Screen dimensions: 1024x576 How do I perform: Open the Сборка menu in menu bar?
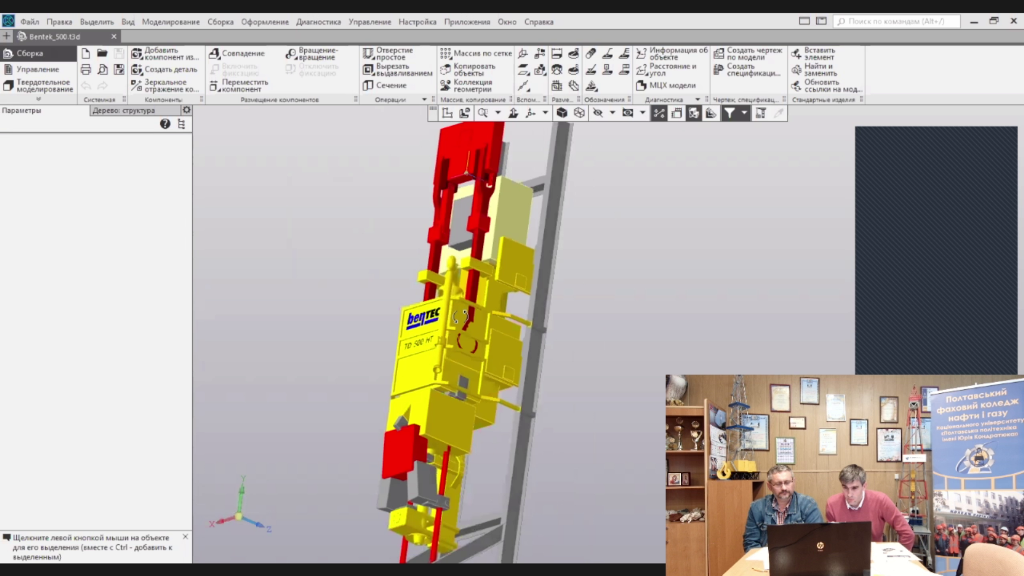click(220, 22)
